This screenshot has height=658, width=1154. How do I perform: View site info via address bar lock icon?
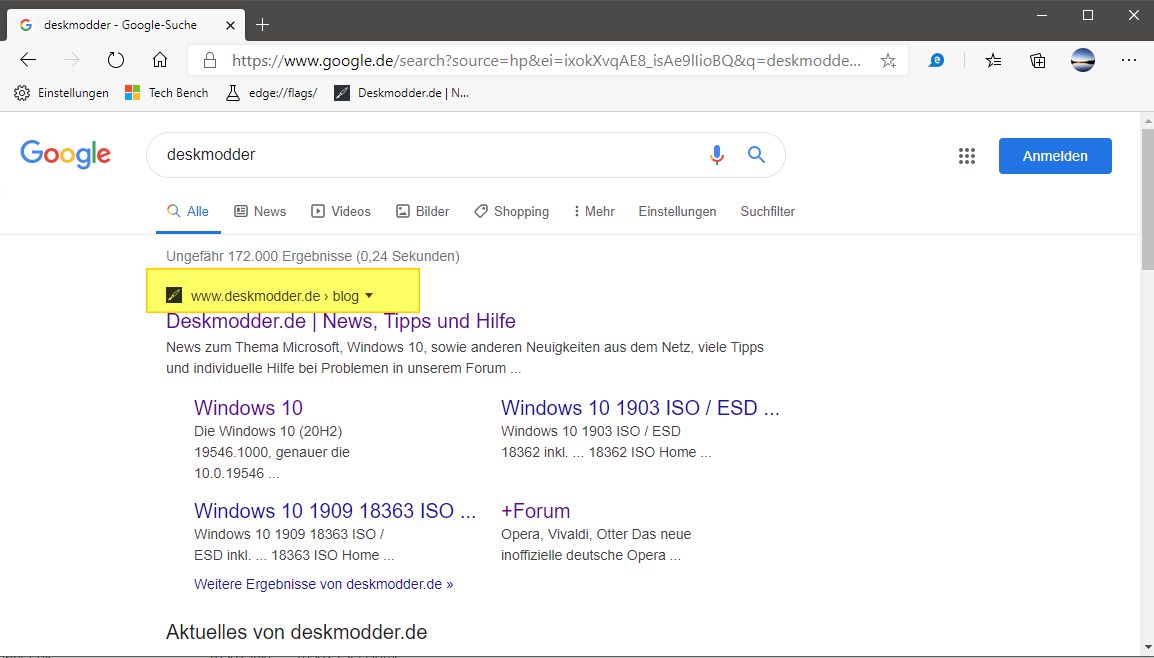(x=210, y=60)
